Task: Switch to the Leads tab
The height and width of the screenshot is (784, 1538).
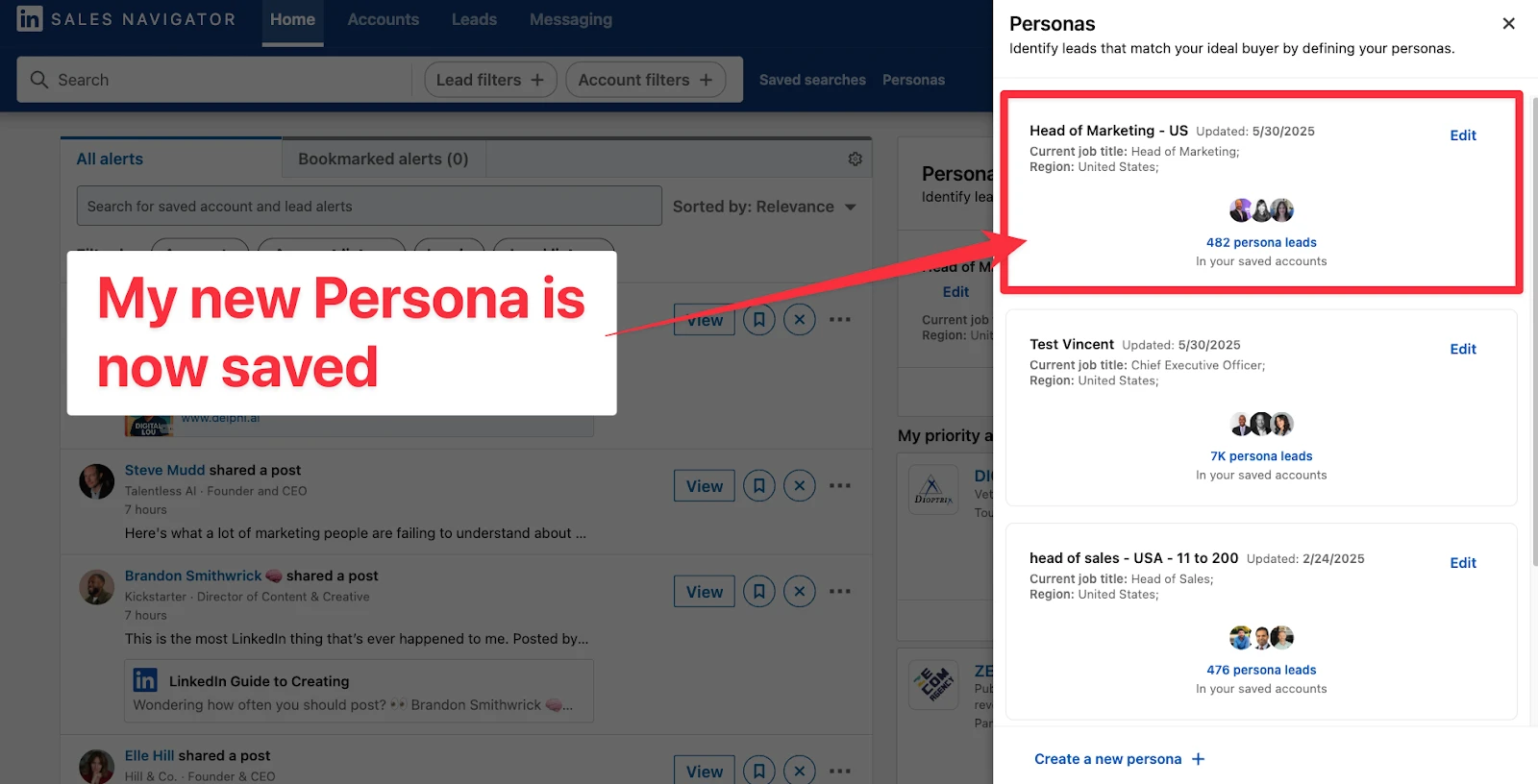Action: (x=474, y=19)
